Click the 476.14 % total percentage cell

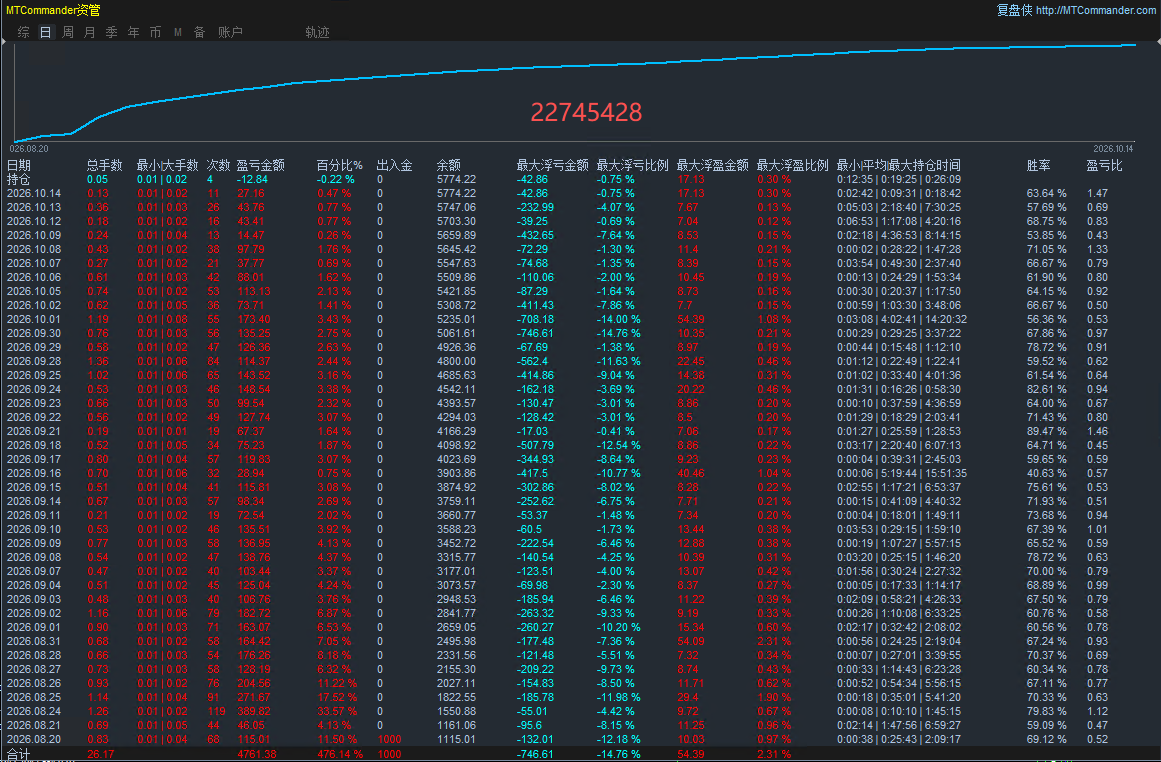point(340,754)
